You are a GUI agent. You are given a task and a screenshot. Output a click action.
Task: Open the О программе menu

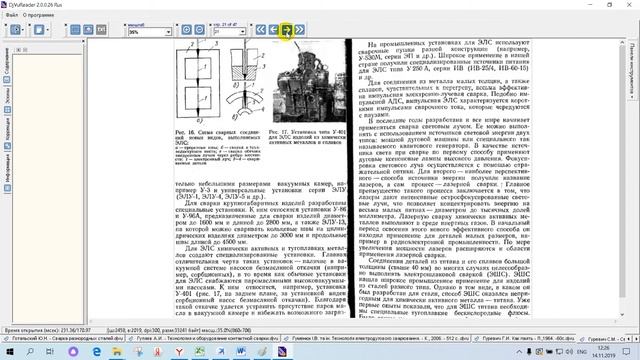[x=38, y=15]
